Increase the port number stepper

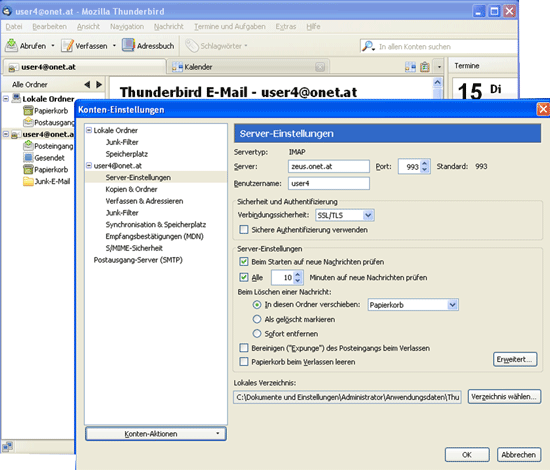click(425, 163)
